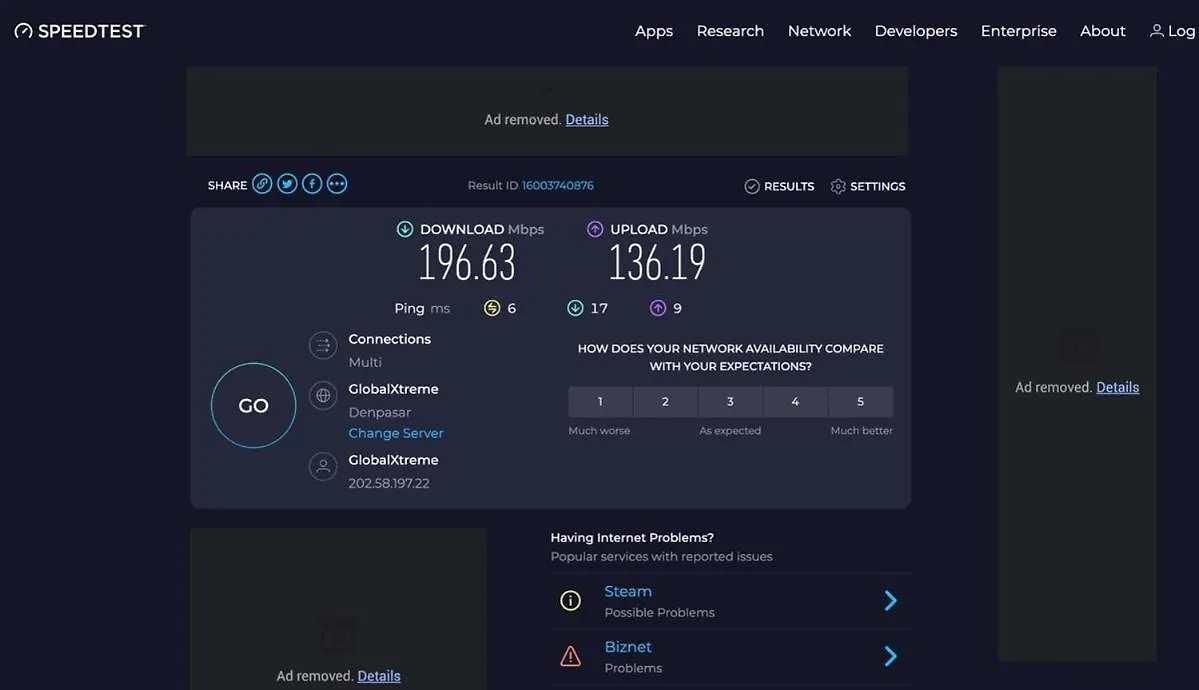Open the Network menu
Screen dimensions: 1199x690
(x=819, y=31)
